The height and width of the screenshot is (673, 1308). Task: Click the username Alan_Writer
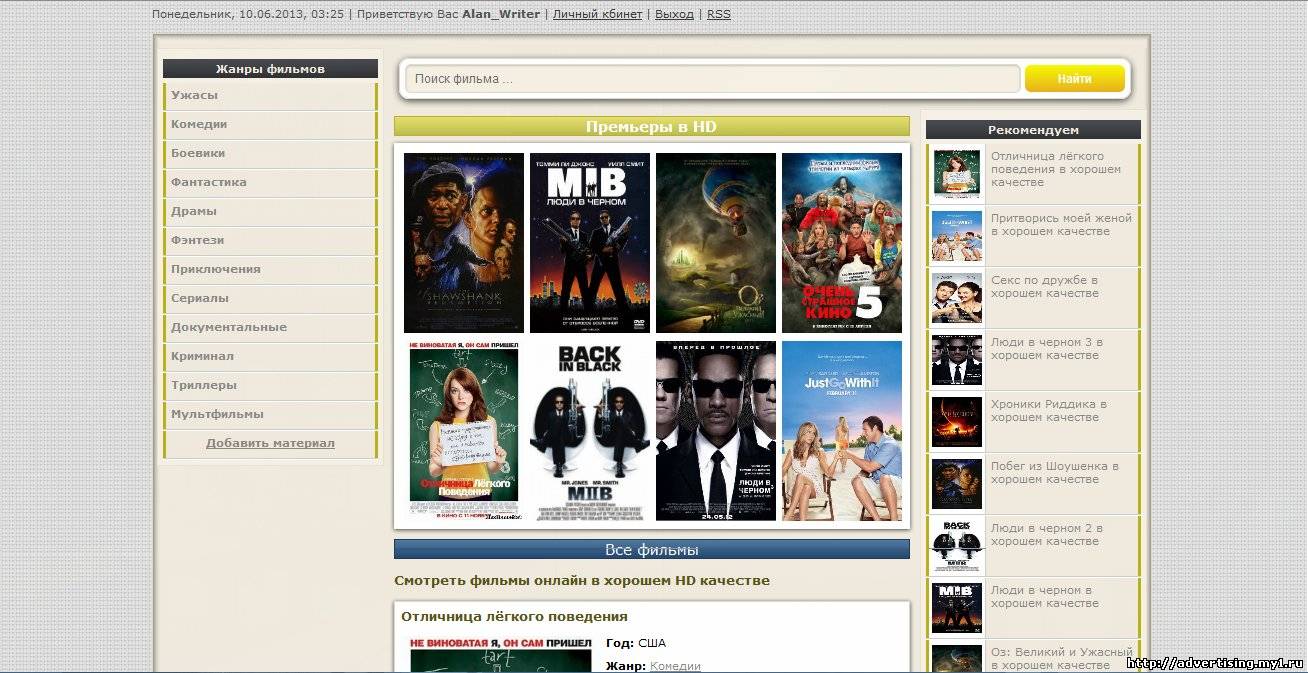click(501, 14)
